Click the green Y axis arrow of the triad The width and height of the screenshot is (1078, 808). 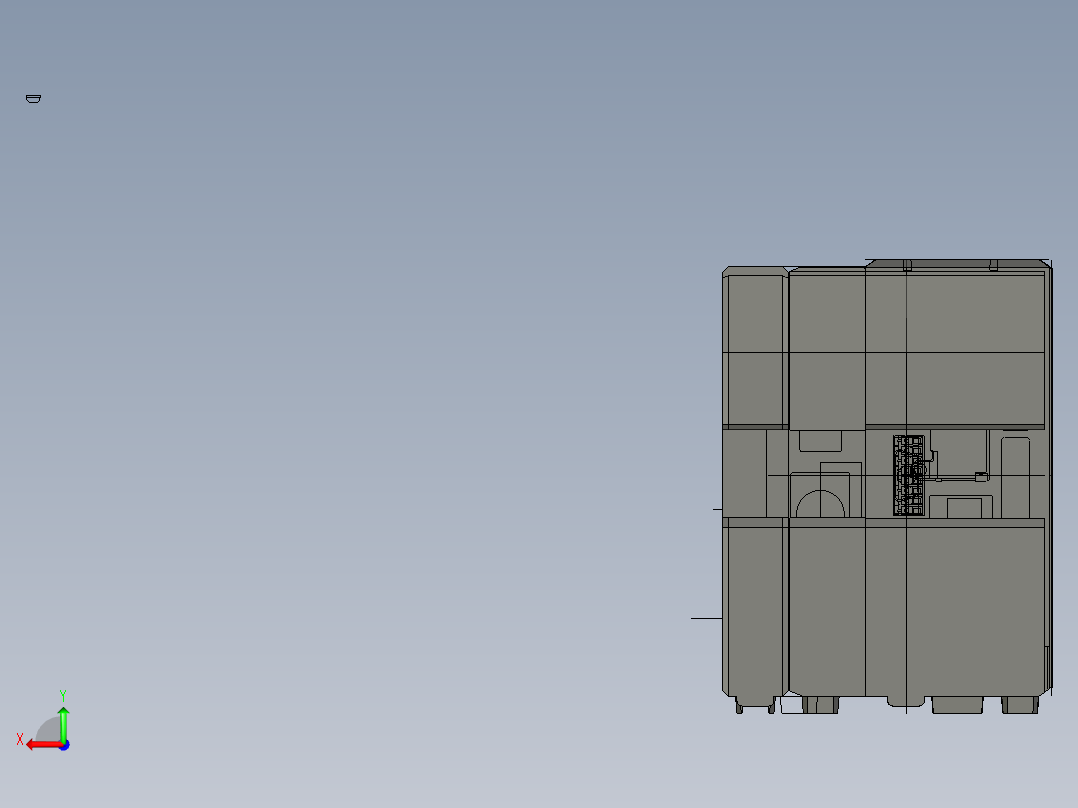(x=63, y=723)
